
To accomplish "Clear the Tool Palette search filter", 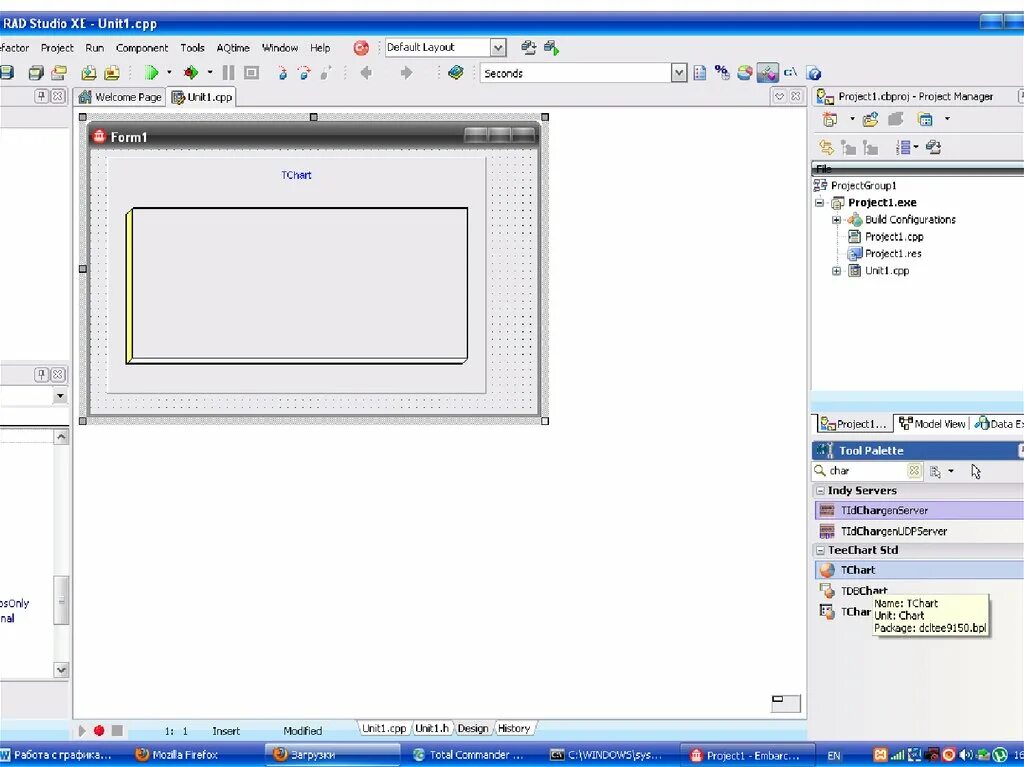I will click(914, 470).
